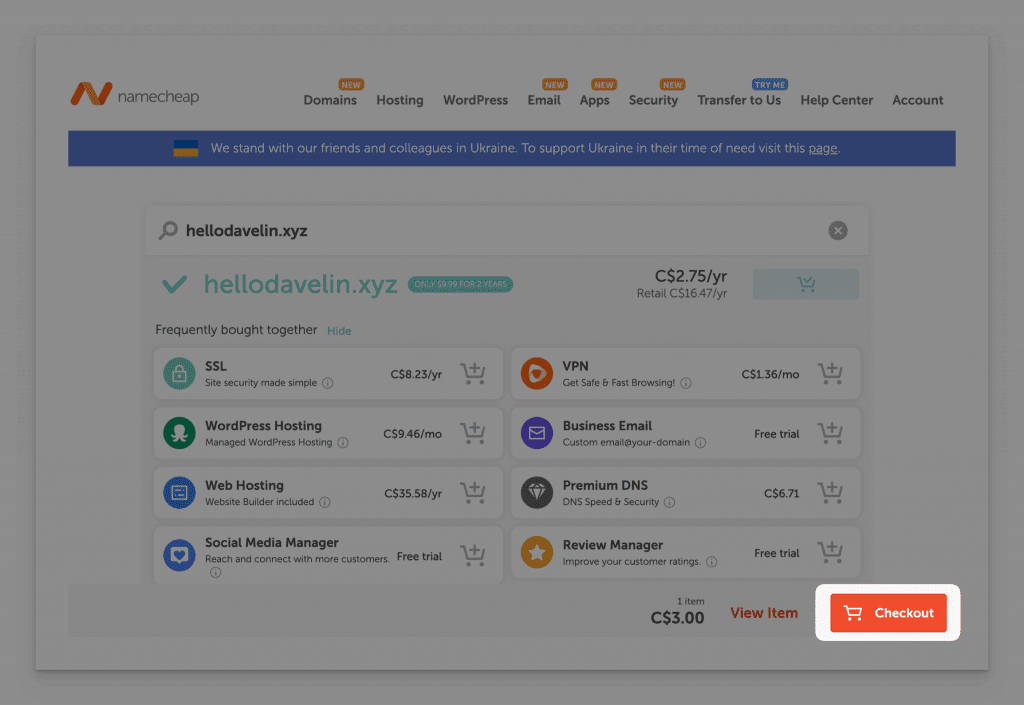Click the C$6.71 Premium DNS price
The width and height of the screenshot is (1024, 705).
click(781, 494)
